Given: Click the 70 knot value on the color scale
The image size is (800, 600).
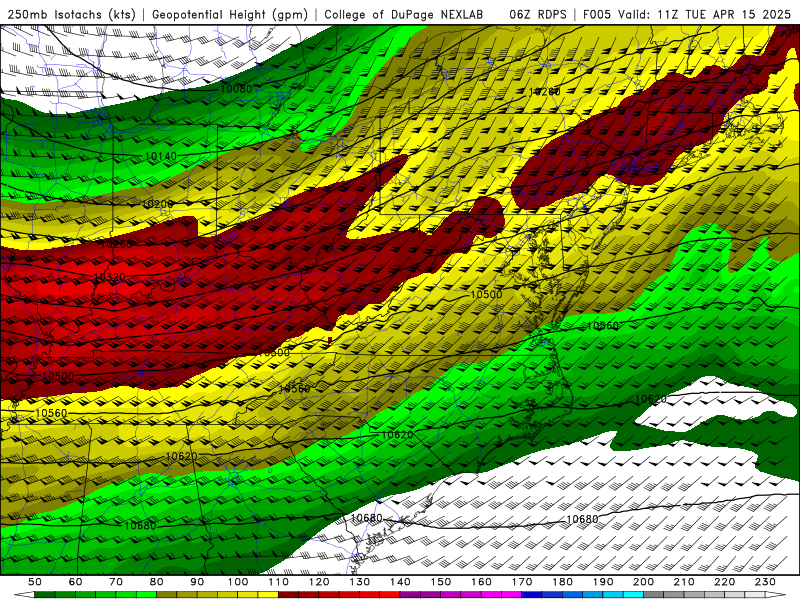Looking at the screenshot, I should tap(116, 582).
